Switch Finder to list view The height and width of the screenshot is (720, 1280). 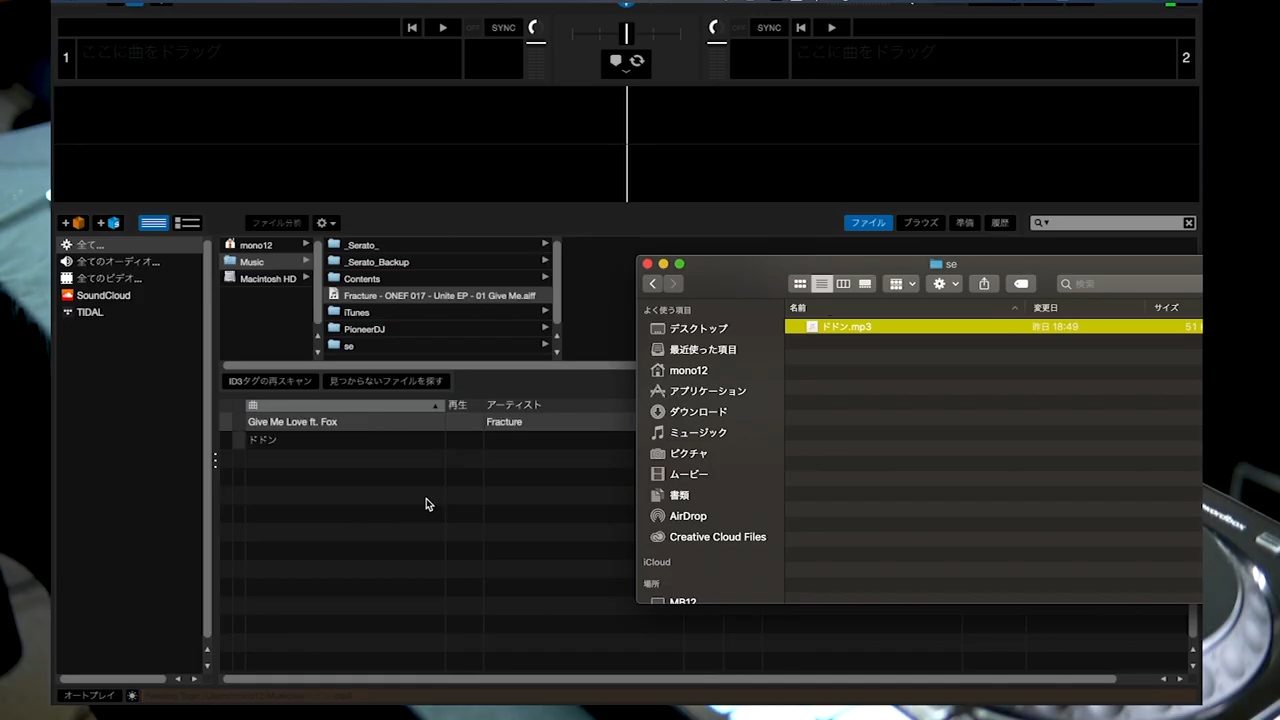click(821, 284)
